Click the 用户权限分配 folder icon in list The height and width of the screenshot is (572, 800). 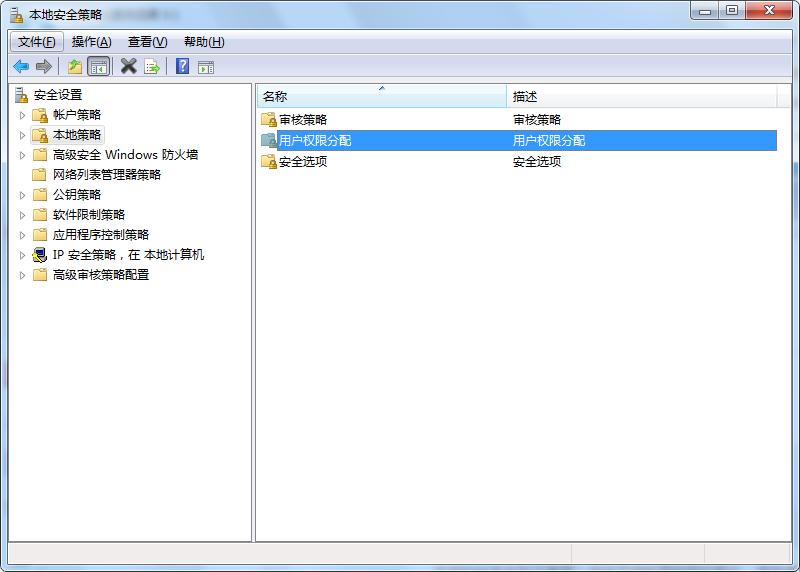(x=269, y=140)
